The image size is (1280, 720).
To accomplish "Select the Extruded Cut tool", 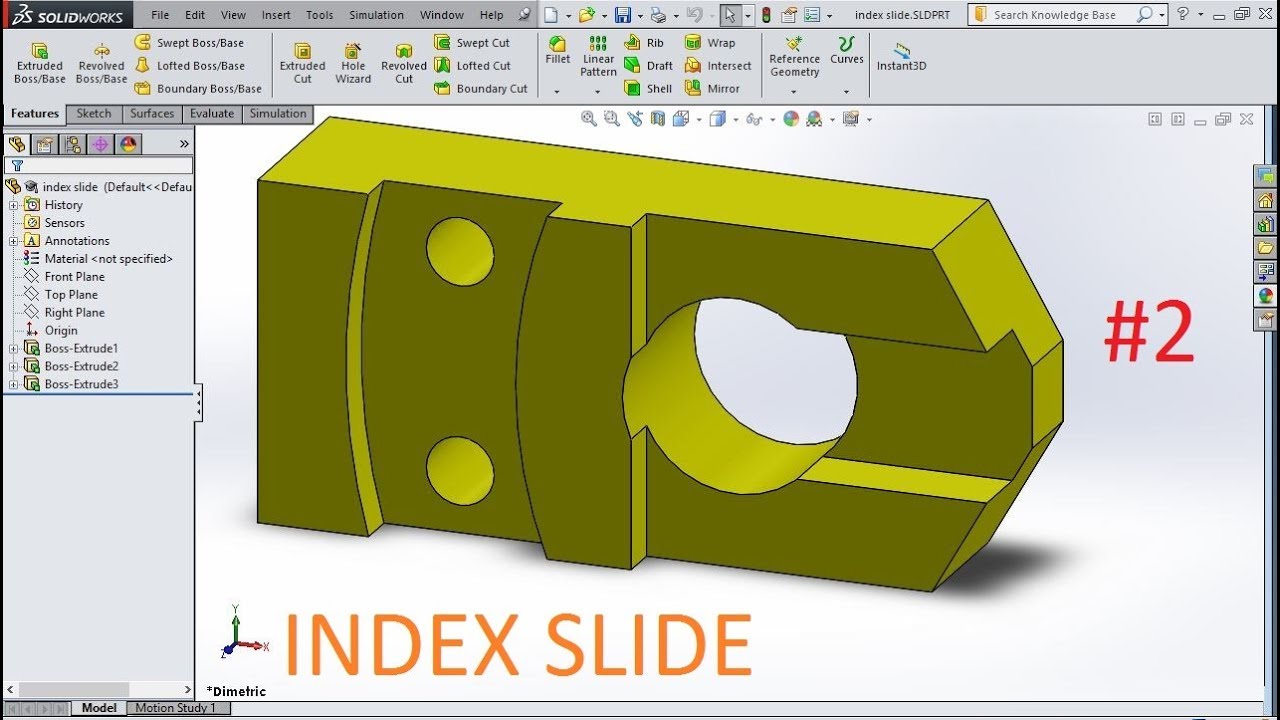I will click(x=302, y=63).
